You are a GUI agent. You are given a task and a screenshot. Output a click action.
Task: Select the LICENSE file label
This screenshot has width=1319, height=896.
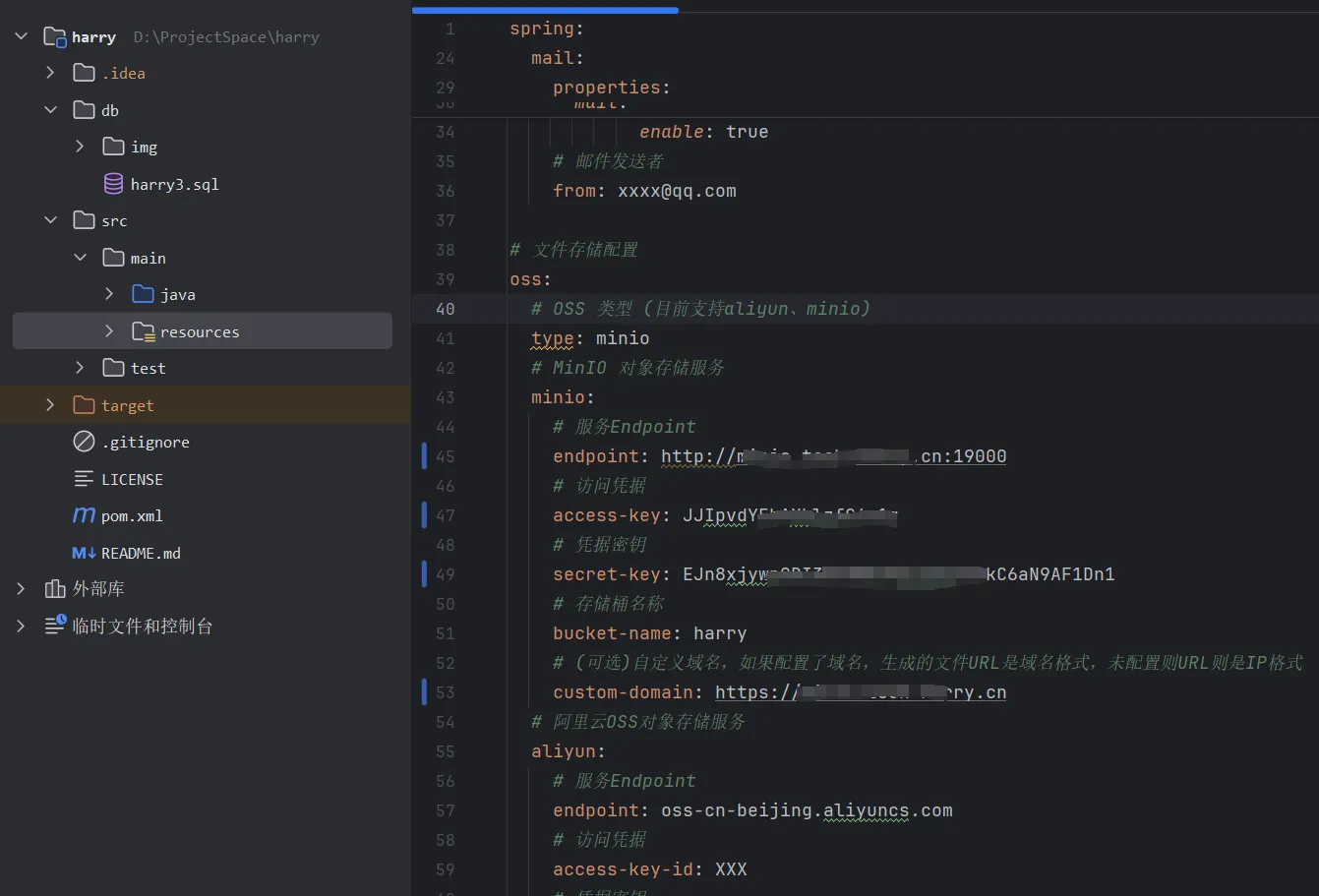tap(132, 479)
